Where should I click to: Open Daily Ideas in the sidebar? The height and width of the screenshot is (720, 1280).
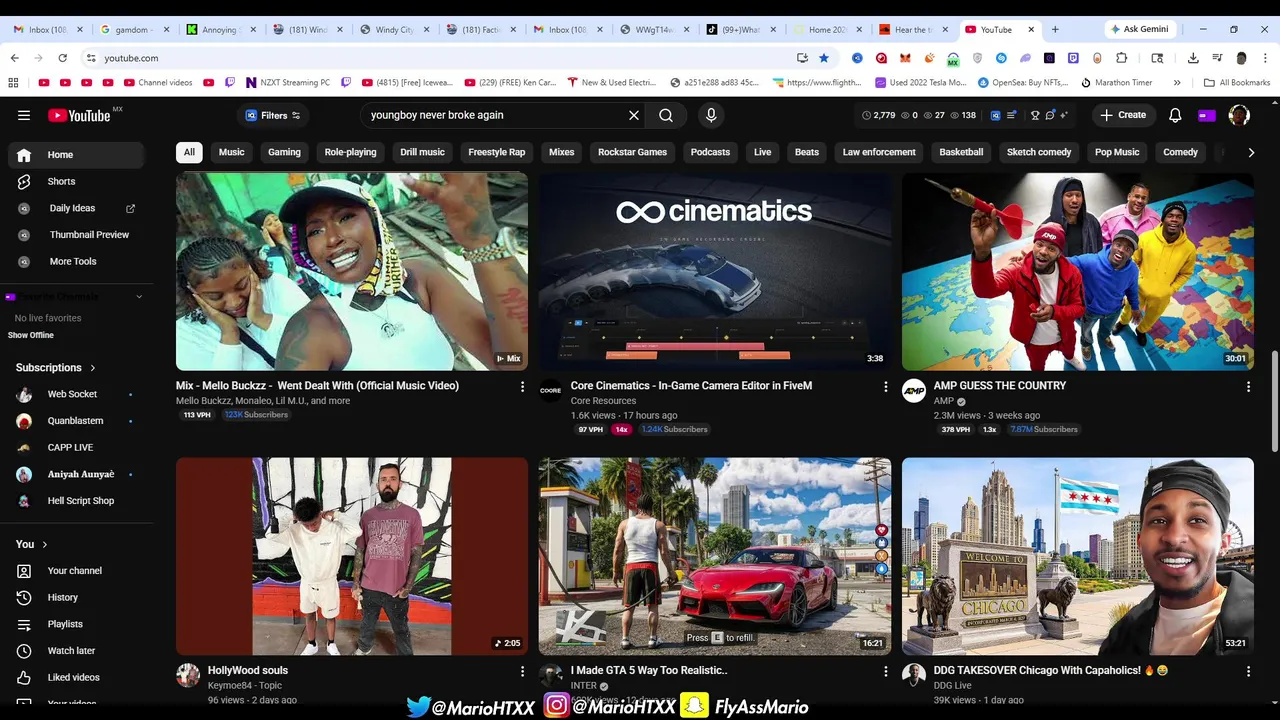click(77, 208)
